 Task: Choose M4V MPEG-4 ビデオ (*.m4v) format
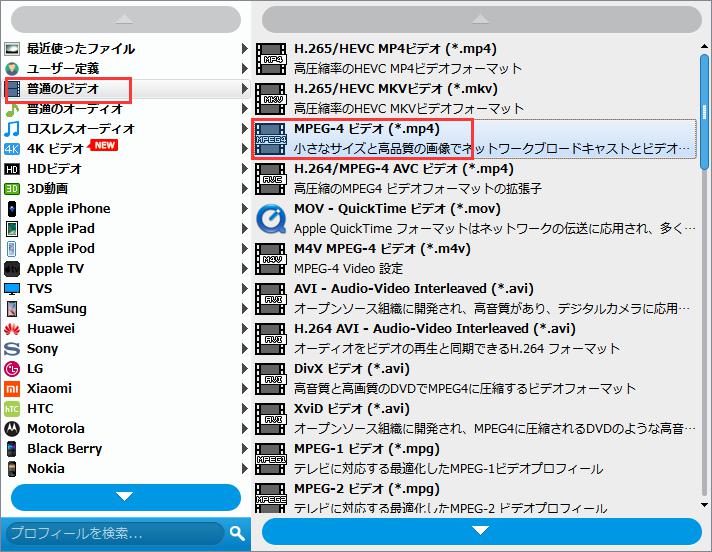tap(475, 259)
